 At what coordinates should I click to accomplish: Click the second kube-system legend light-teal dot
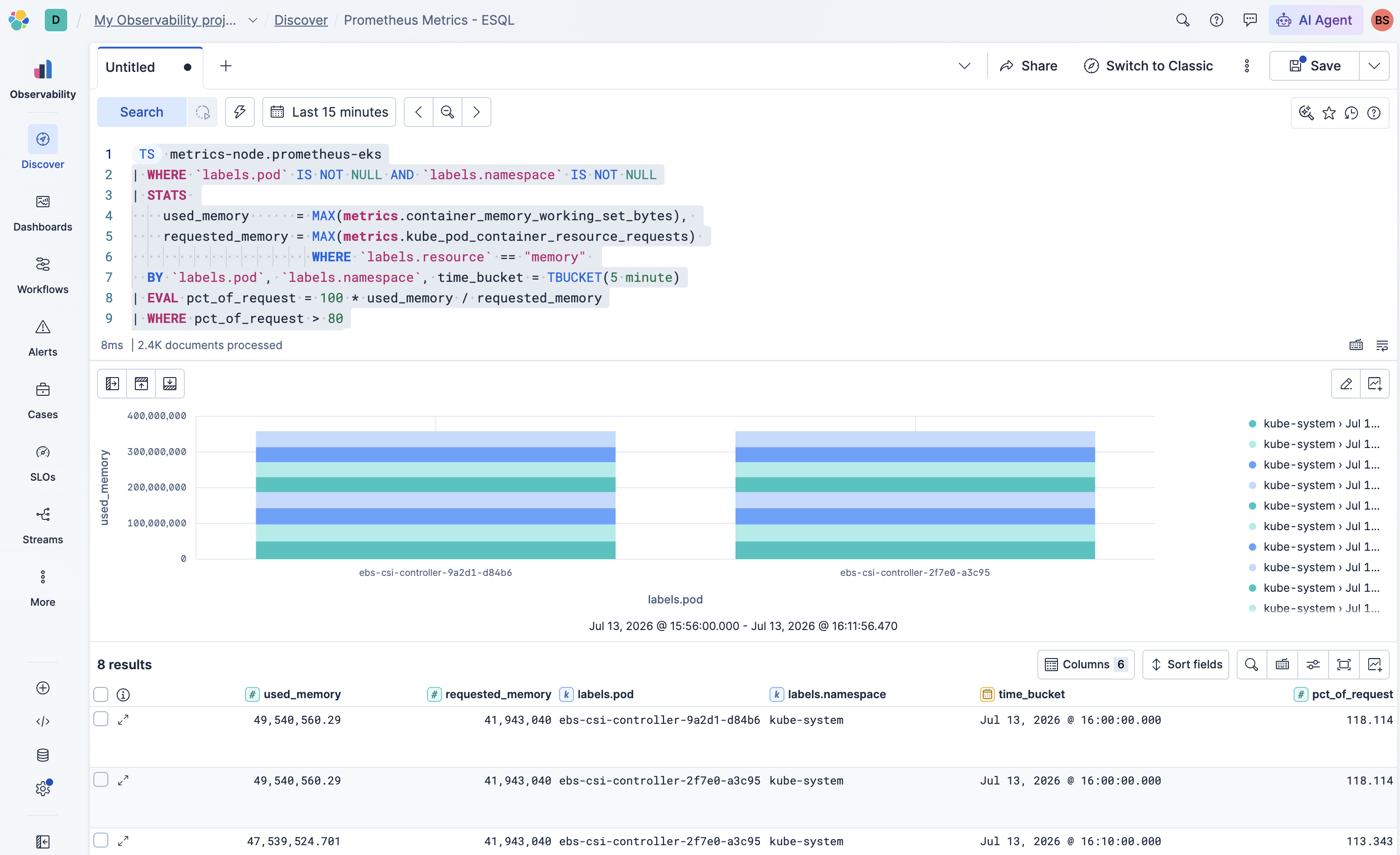[1252, 444]
